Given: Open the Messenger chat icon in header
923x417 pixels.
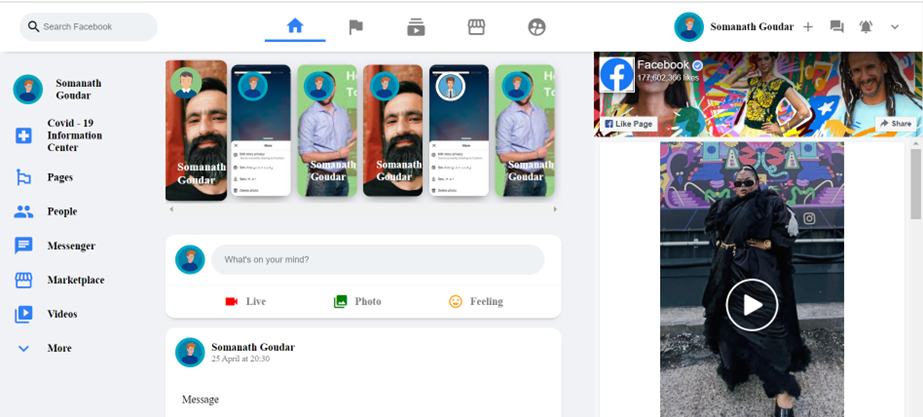Looking at the screenshot, I should pyautogui.click(x=837, y=27).
